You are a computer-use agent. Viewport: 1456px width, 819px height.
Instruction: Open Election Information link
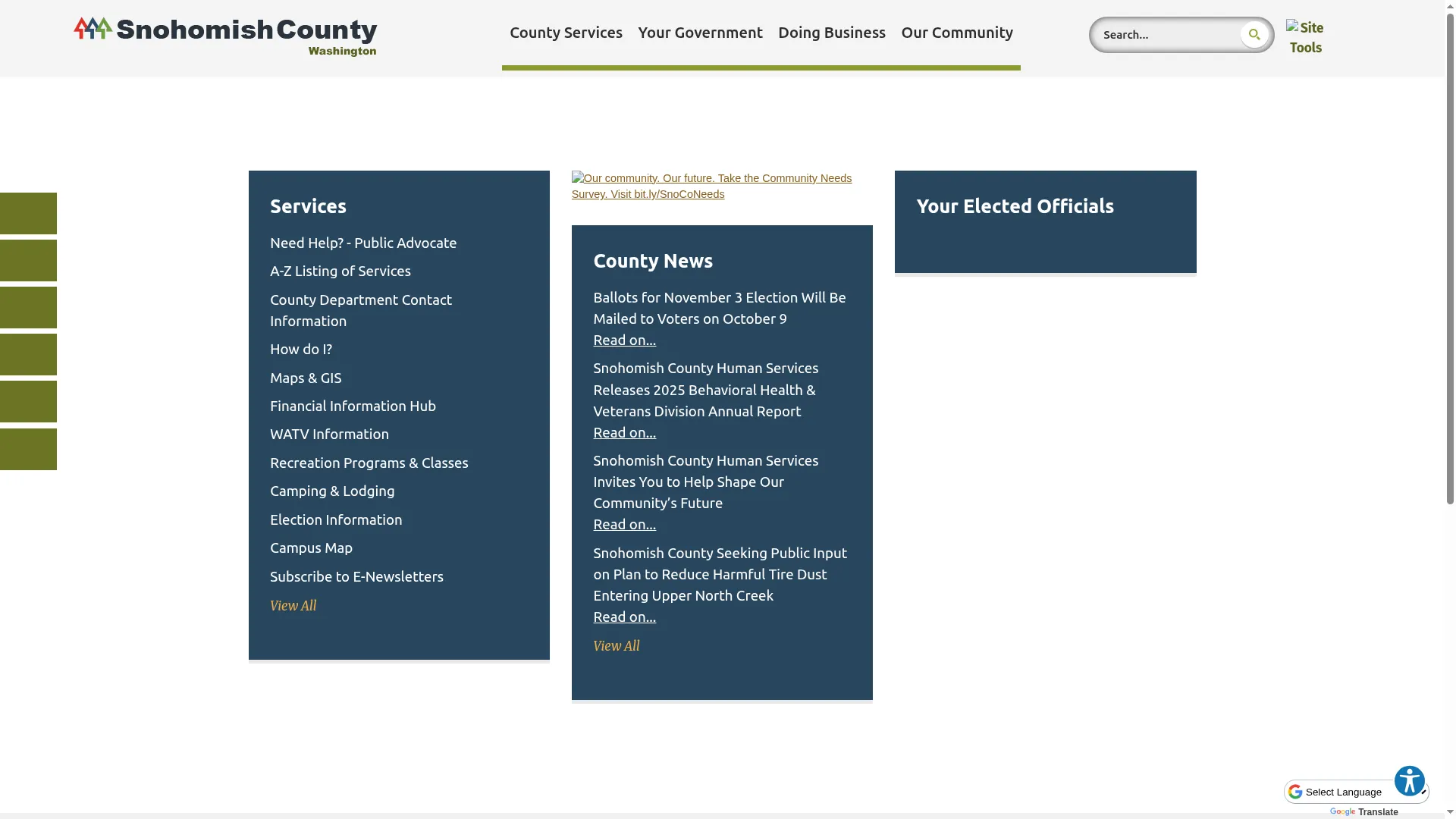point(336,520)
